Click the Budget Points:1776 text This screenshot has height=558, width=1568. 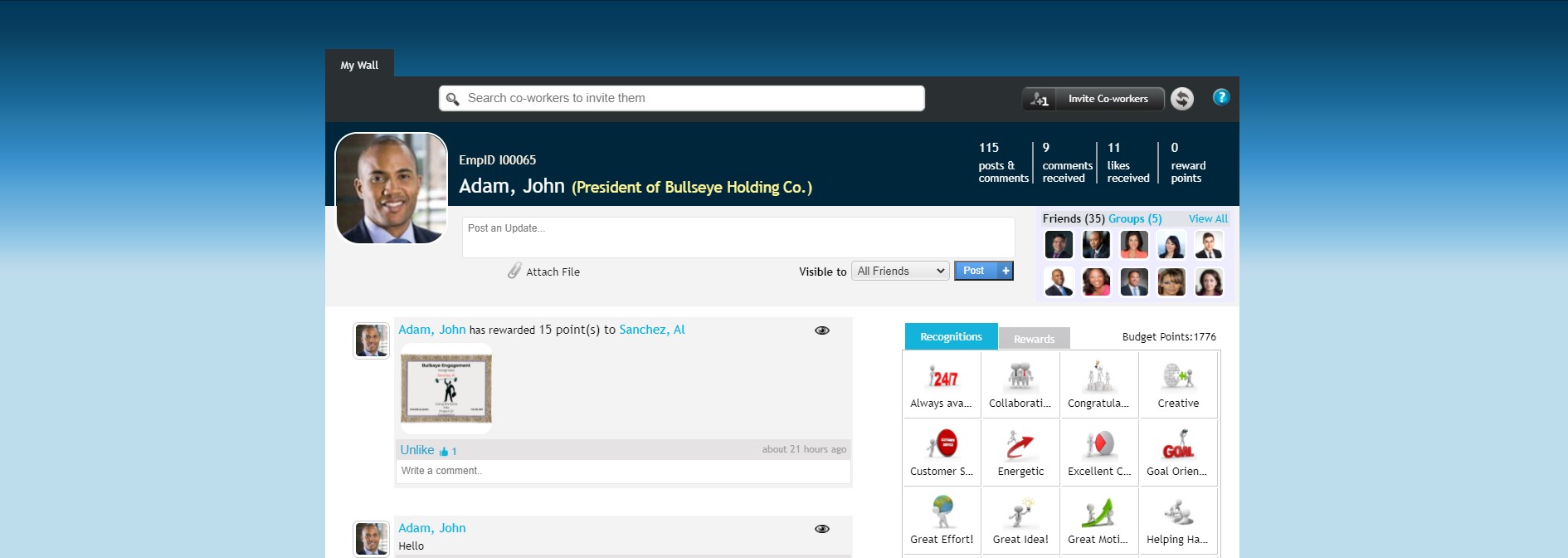(x=1169, y=336)
